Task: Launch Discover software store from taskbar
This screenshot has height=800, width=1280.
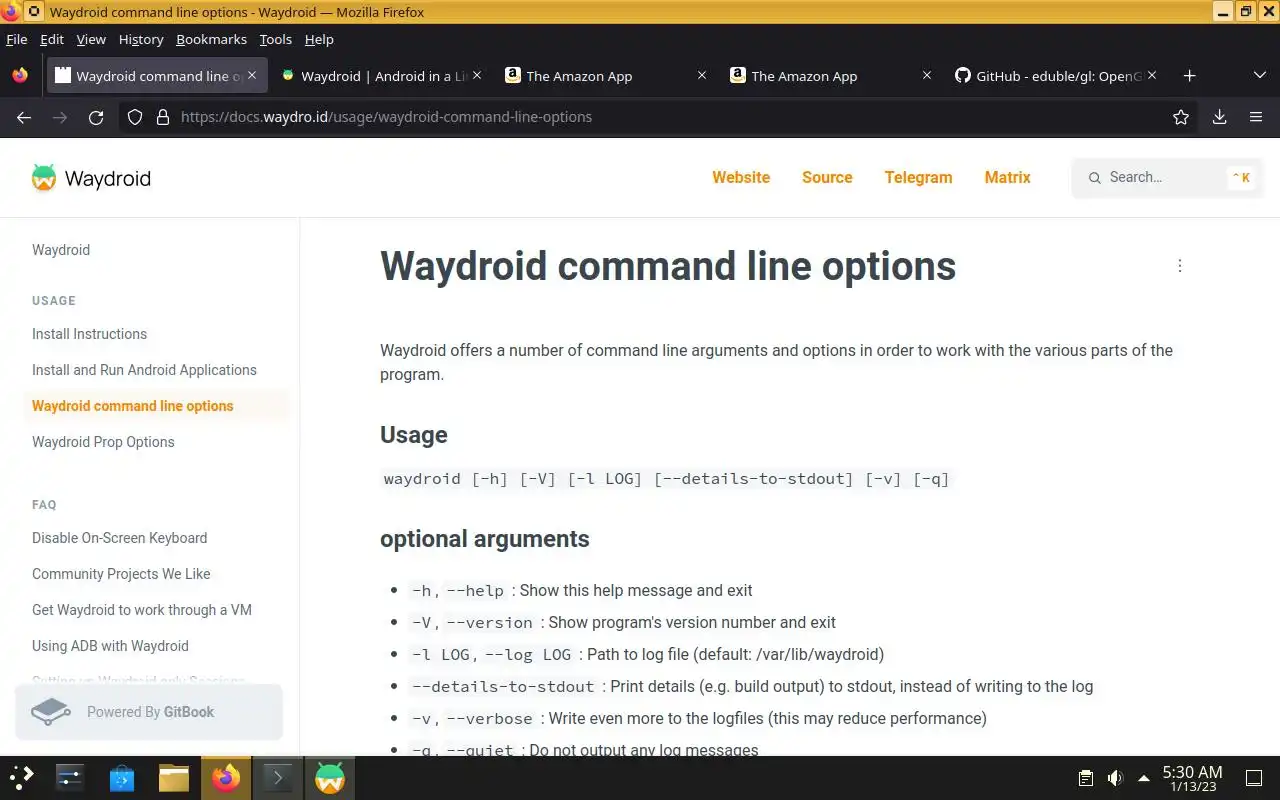Action: pyautogui.click(x=122, y=778)
